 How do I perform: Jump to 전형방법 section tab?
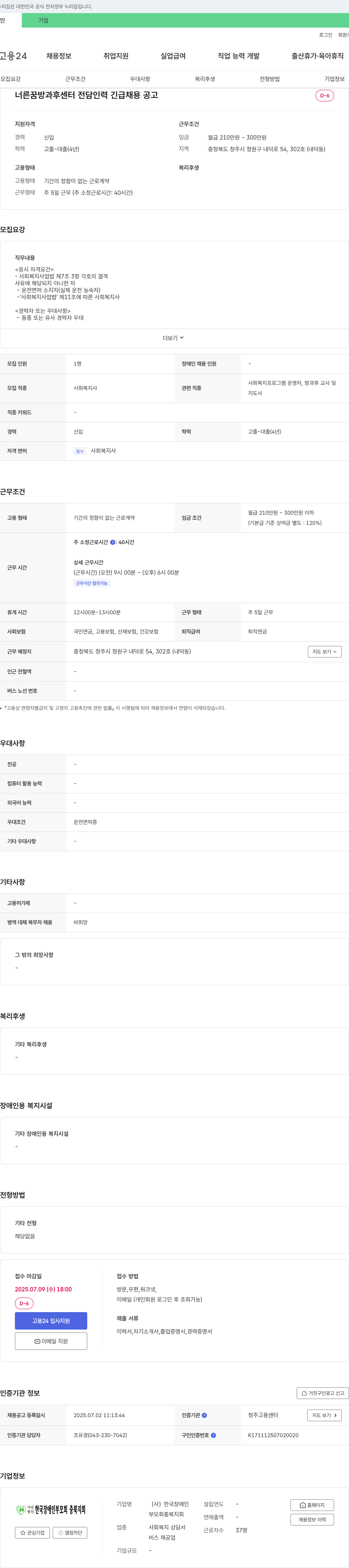(x=270, y=79)
